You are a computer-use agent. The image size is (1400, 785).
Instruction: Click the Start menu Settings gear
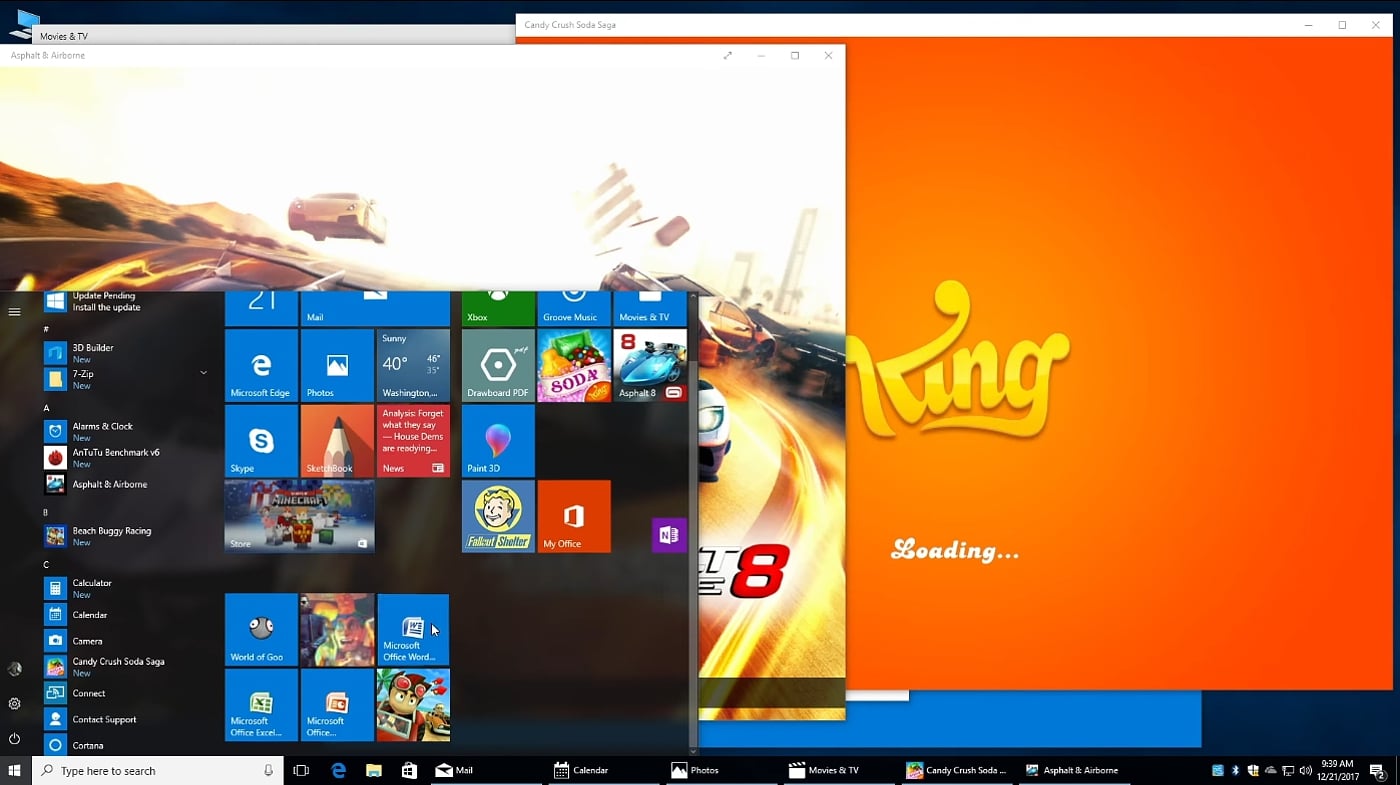coord(14,704)
